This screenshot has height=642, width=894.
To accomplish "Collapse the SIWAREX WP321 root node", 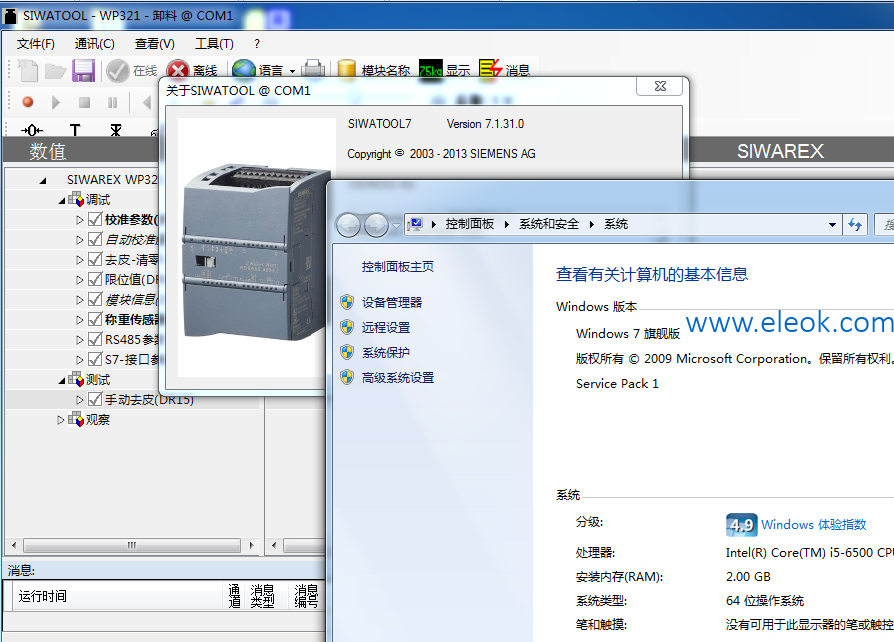I will 43,181.
